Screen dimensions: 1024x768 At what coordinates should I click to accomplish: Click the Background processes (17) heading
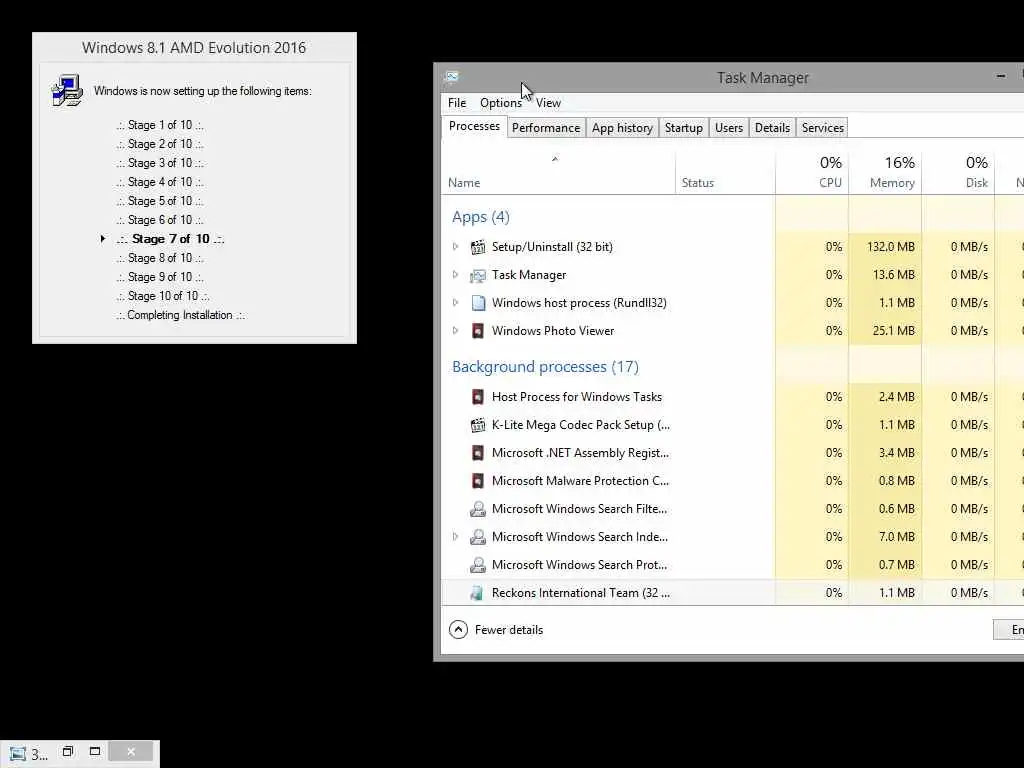pyautogui.click(x=545, y=367)
